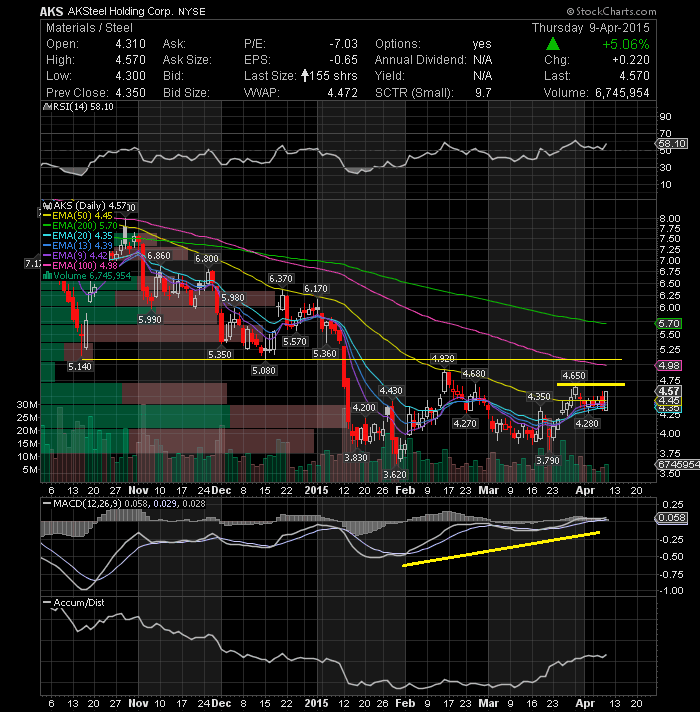Click the 5.980 price label
This screenshot has width=700, height=712.
pos(233,297)
